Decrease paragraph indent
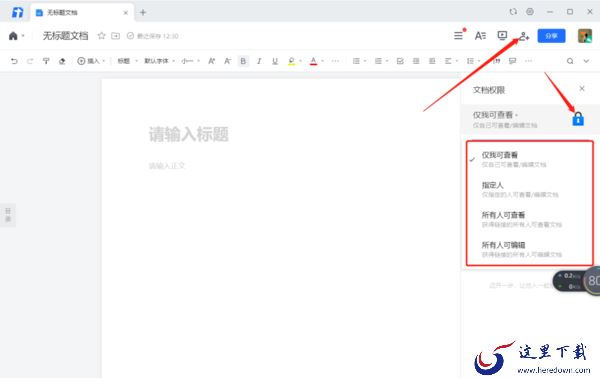Screen dimensions: 600x378 416,61
